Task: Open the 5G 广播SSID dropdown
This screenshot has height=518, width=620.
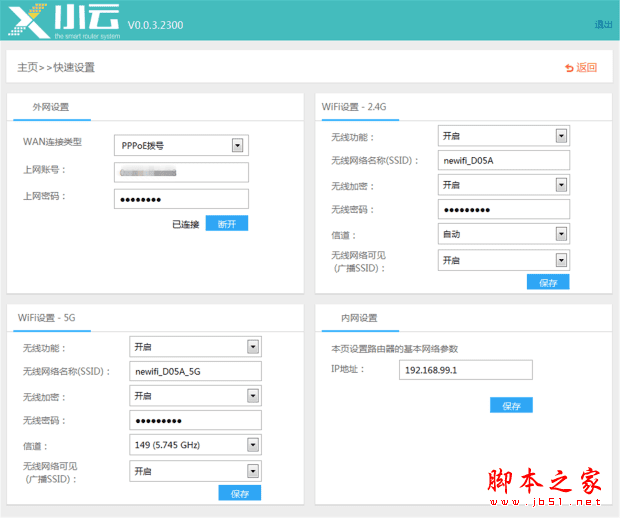Action: (195, 471)
